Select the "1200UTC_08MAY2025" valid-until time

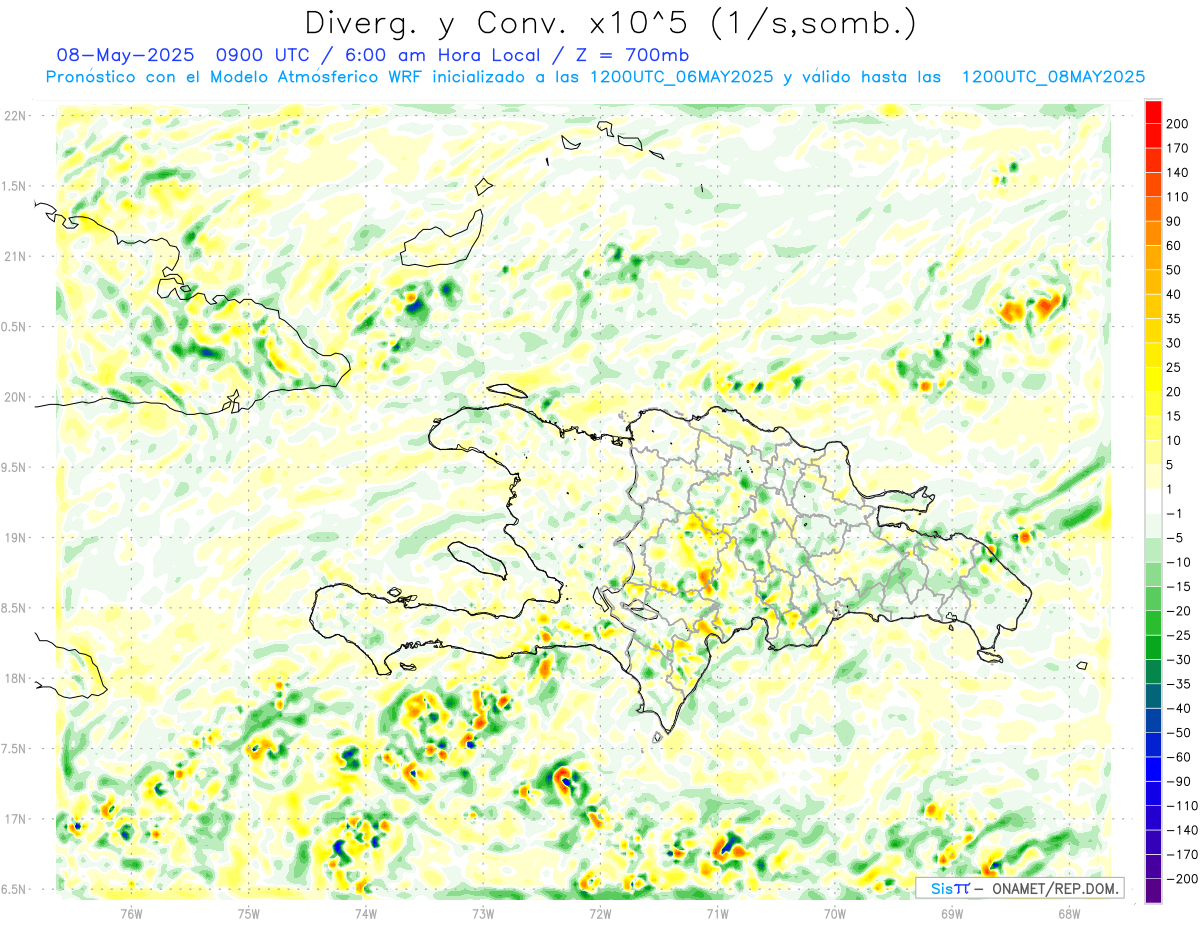[x=1053, y=77]
